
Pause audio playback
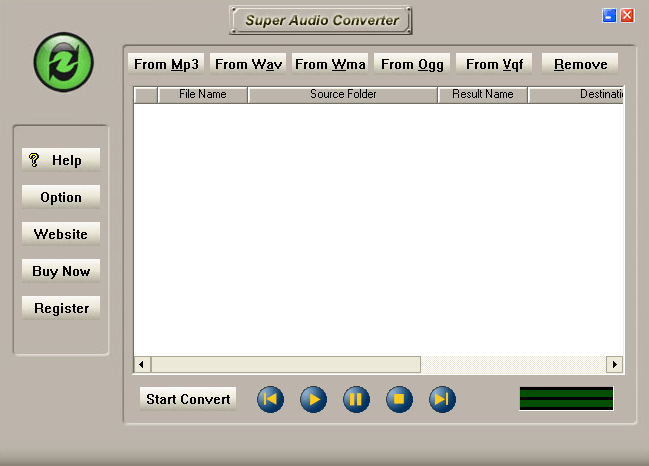click(356, 399)
